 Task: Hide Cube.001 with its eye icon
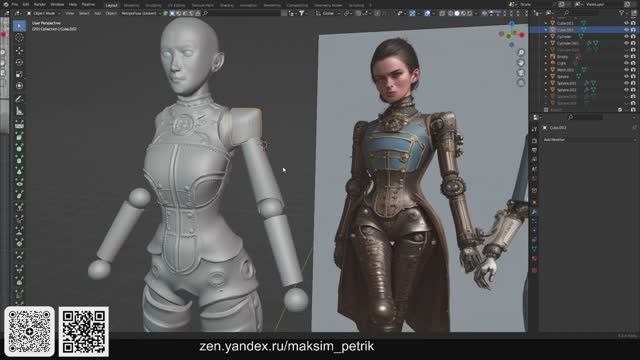click(x=626, y=23)
